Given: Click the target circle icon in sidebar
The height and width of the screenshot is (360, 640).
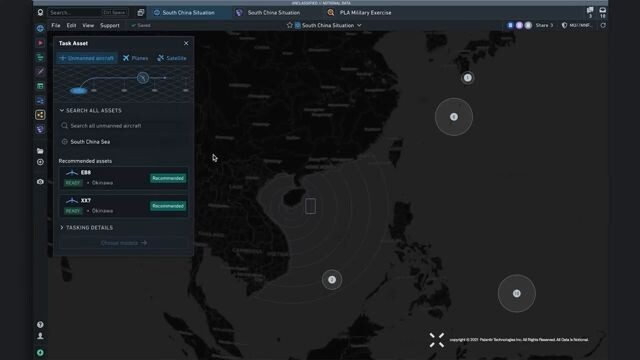Looking at the screenshot, I should click(40, 162).
